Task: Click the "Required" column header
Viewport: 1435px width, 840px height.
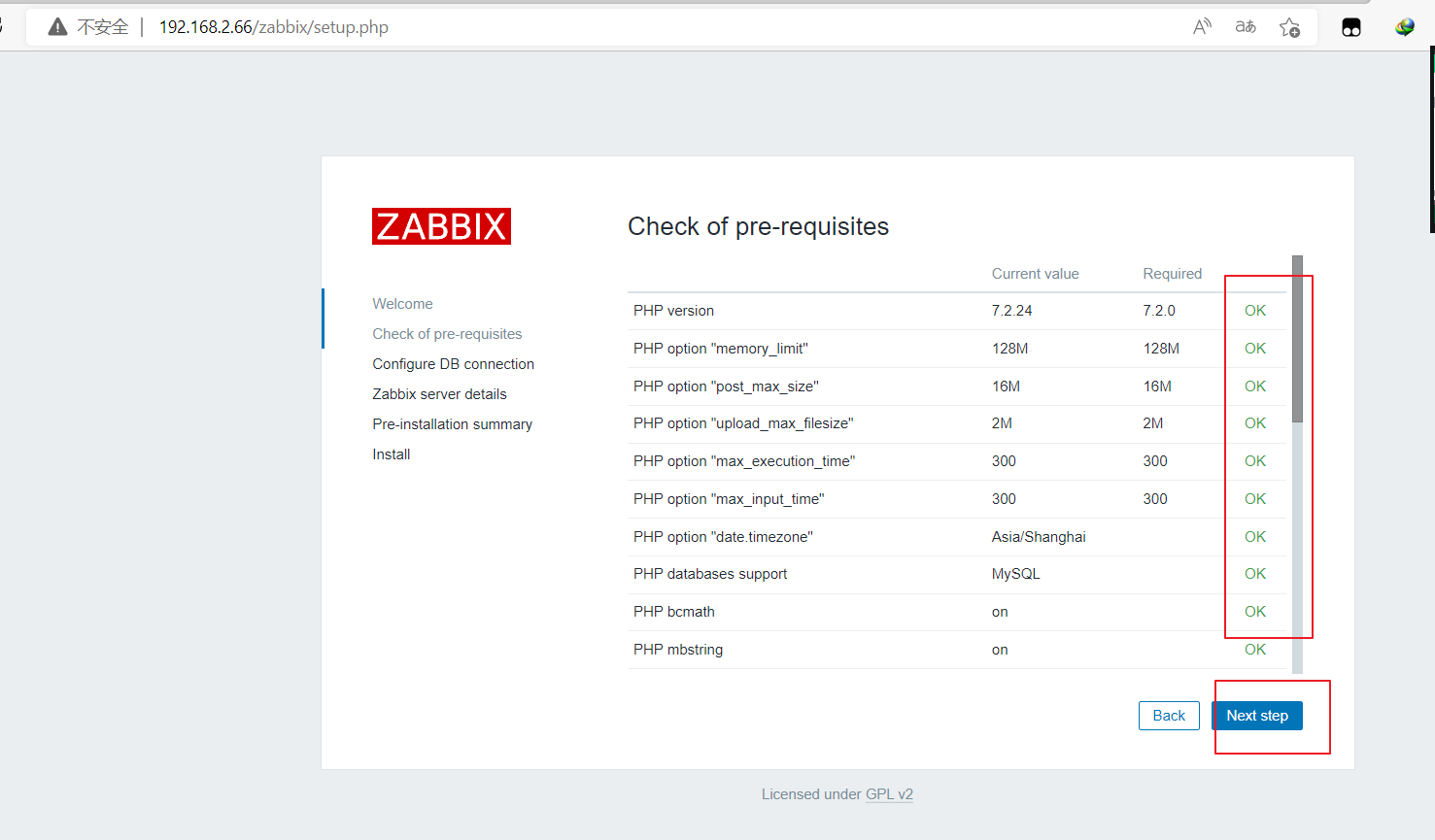Action: click(x=1173, y=274)
